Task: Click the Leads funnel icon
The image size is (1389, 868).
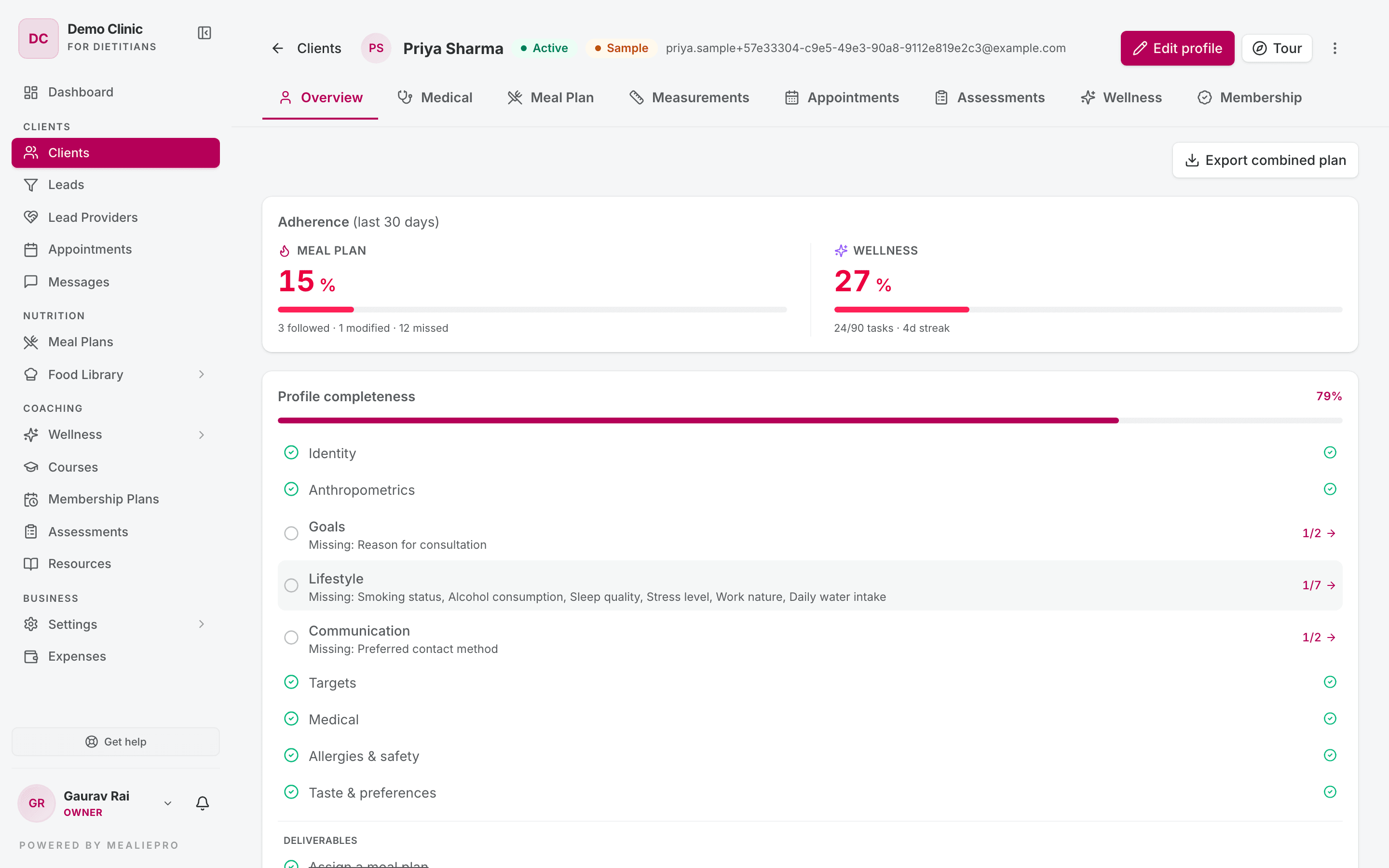Action: pyautogui.click(x=31, y=185)
